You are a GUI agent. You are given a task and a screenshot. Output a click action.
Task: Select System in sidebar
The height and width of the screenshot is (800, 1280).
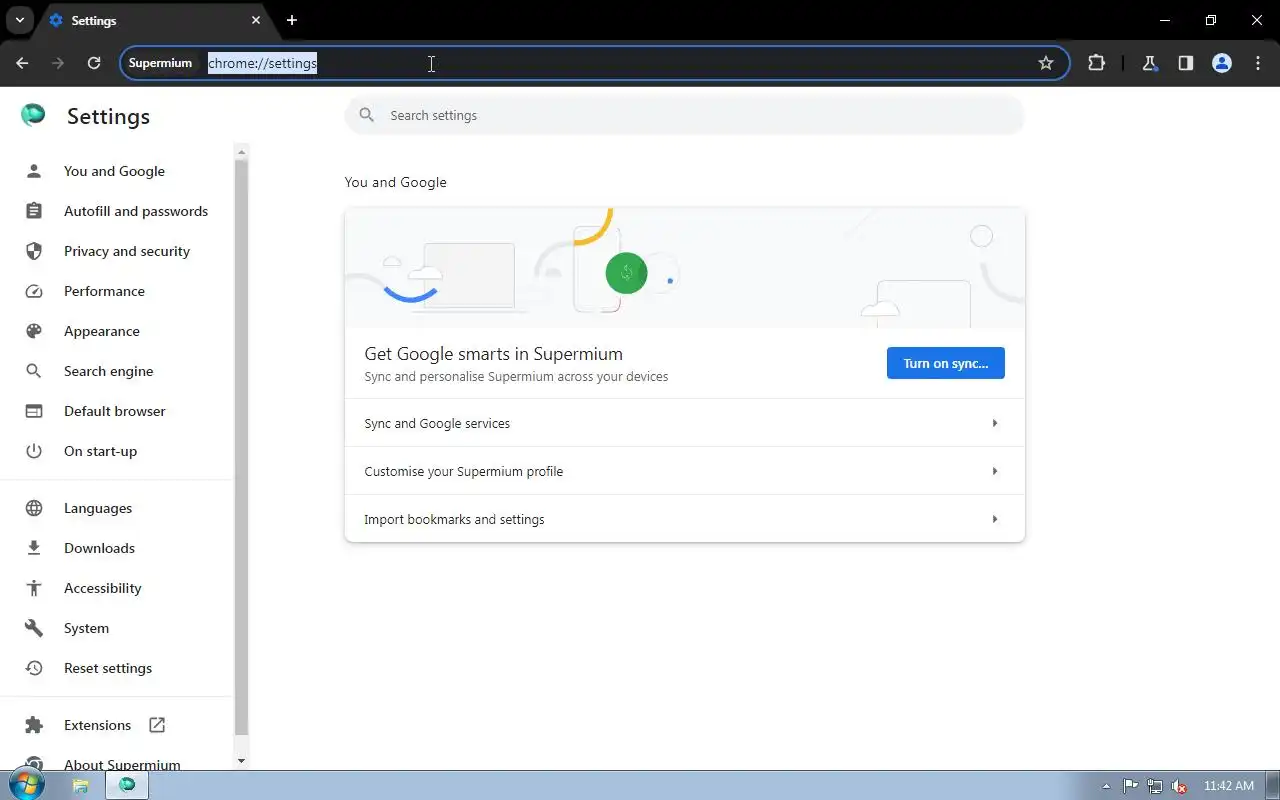117,628
